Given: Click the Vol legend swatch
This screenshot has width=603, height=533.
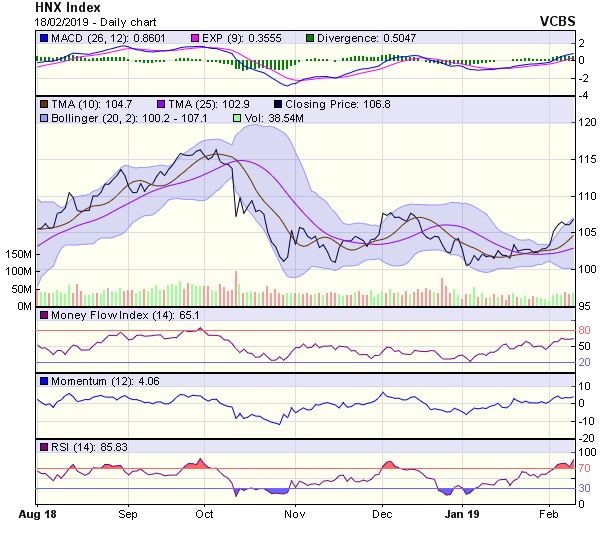Looking at the screenshot, I should point(236,118).
